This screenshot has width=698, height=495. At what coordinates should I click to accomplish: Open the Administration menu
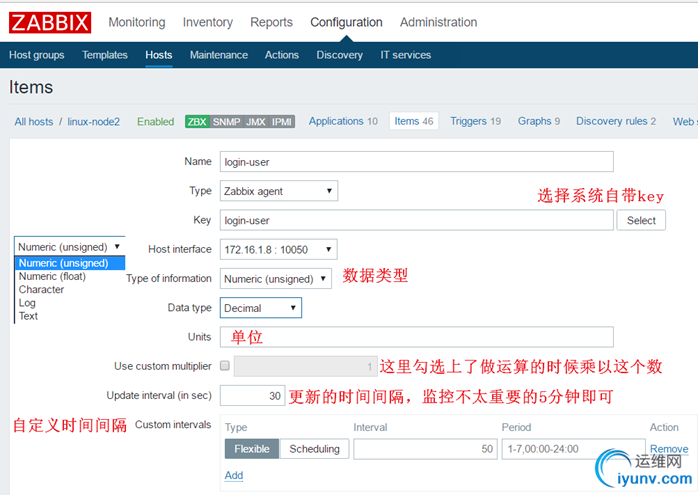pos(438,22)
